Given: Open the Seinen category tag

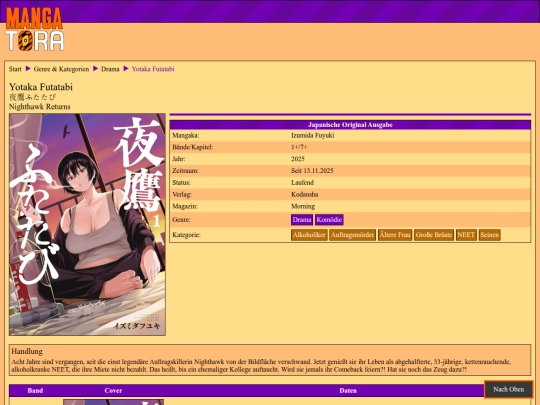Looking at the screenshot, I should [489, 235].
